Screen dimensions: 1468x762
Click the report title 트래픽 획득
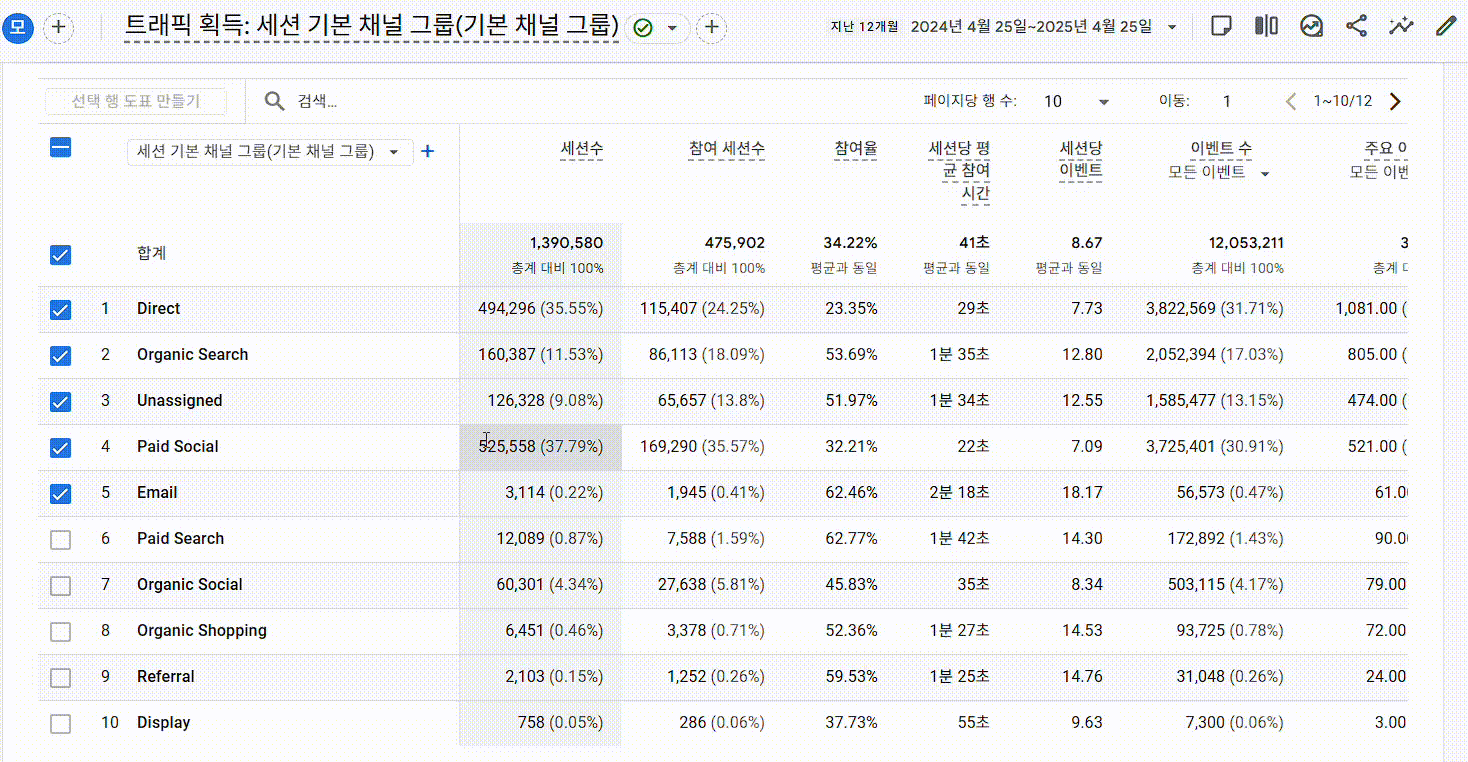(371, 26)
